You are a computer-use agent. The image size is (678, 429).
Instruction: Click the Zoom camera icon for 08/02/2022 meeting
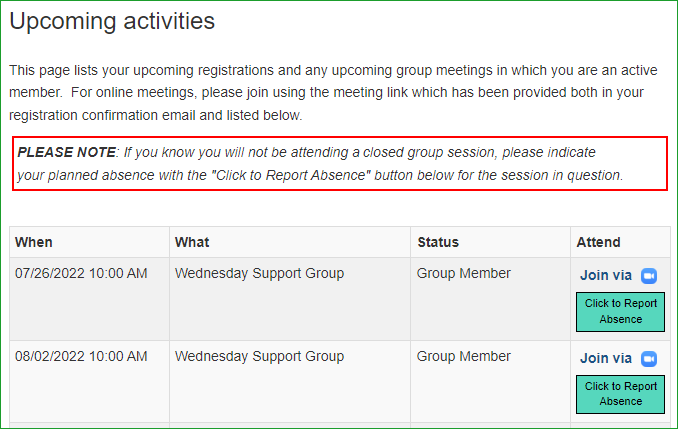649,359
